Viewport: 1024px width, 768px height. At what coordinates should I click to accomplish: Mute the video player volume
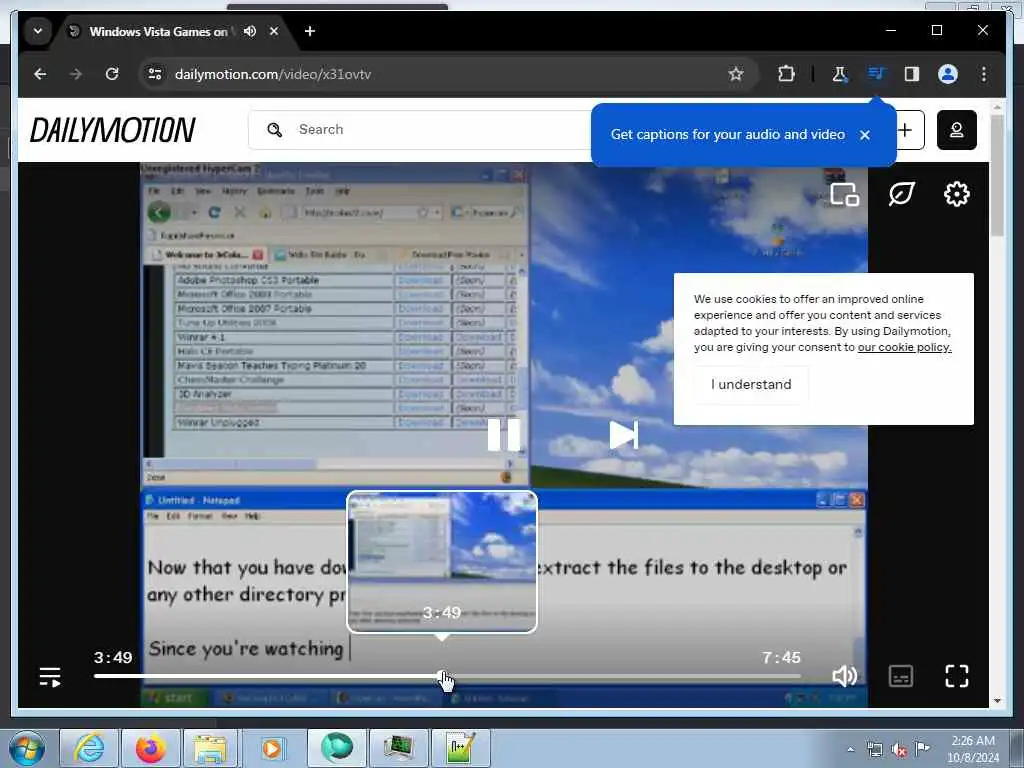[x=844, y=676]
